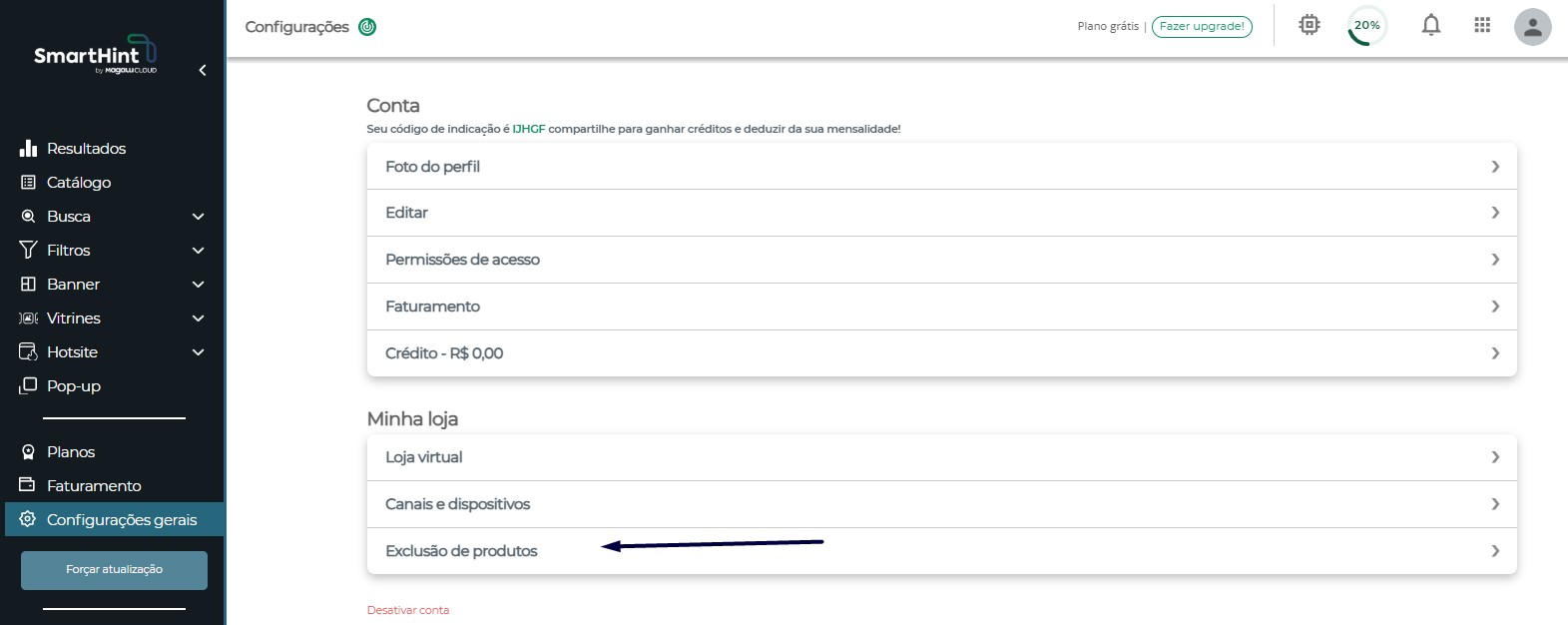This screenshot has width=1568, height=625.
Task: Click the Fazer upgrade! button
Action: point(1202,27)
